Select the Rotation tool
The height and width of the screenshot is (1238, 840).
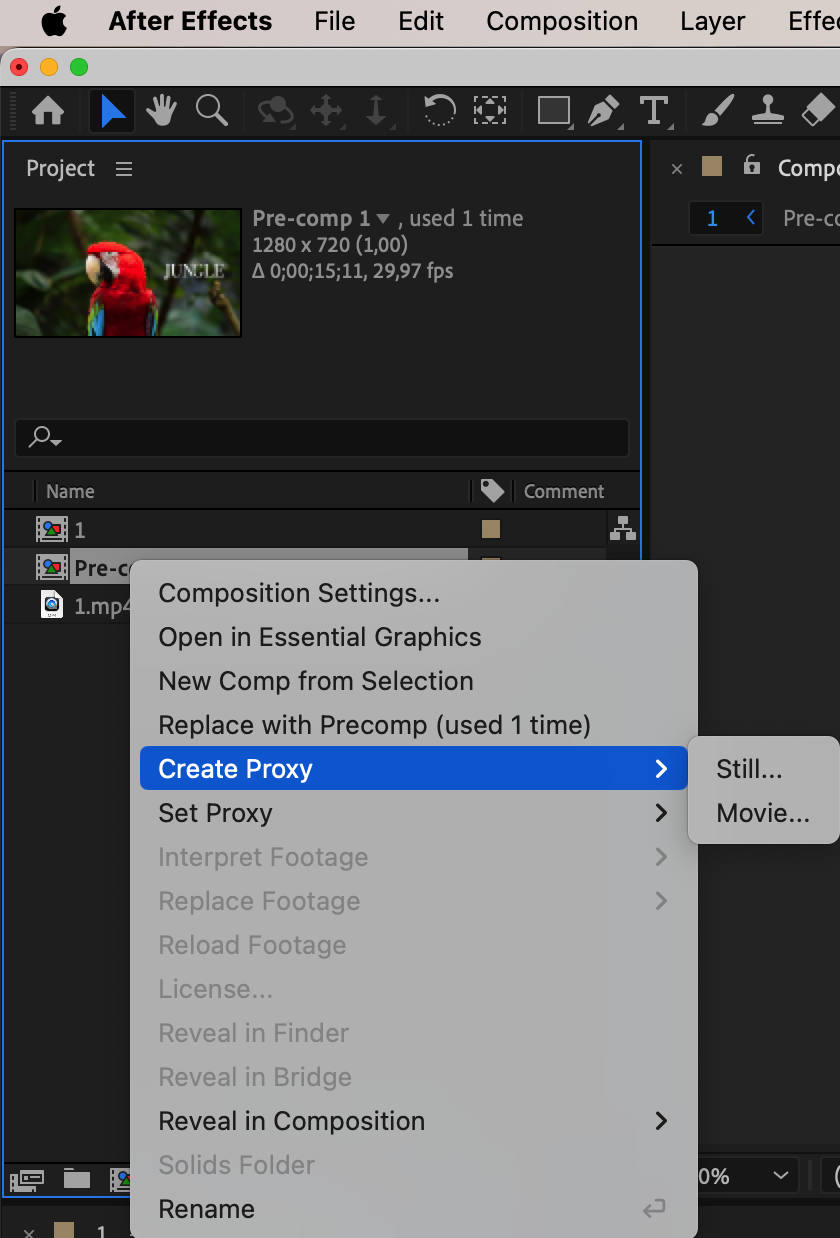point(439,110)
